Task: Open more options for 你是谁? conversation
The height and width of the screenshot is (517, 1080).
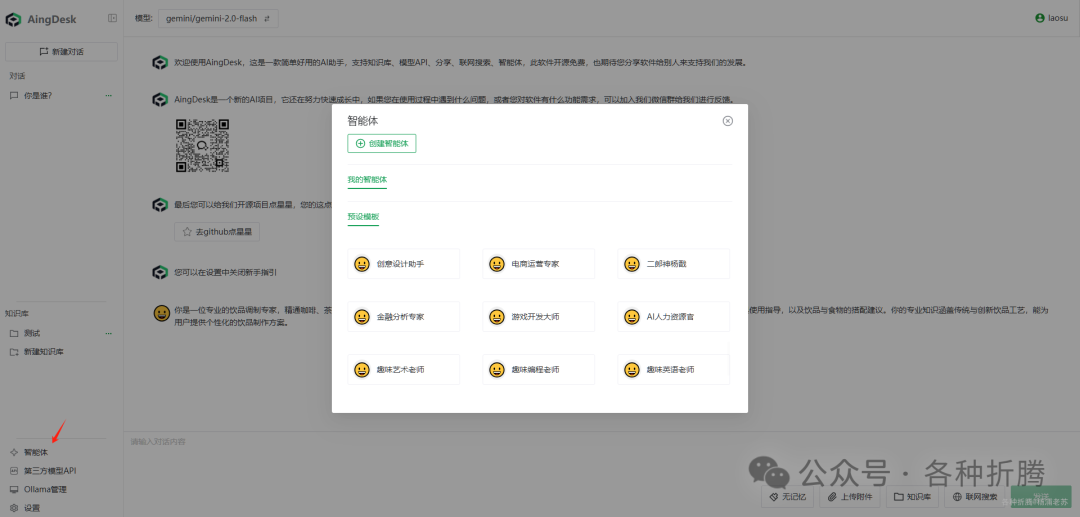Action: tap(108, 96)
